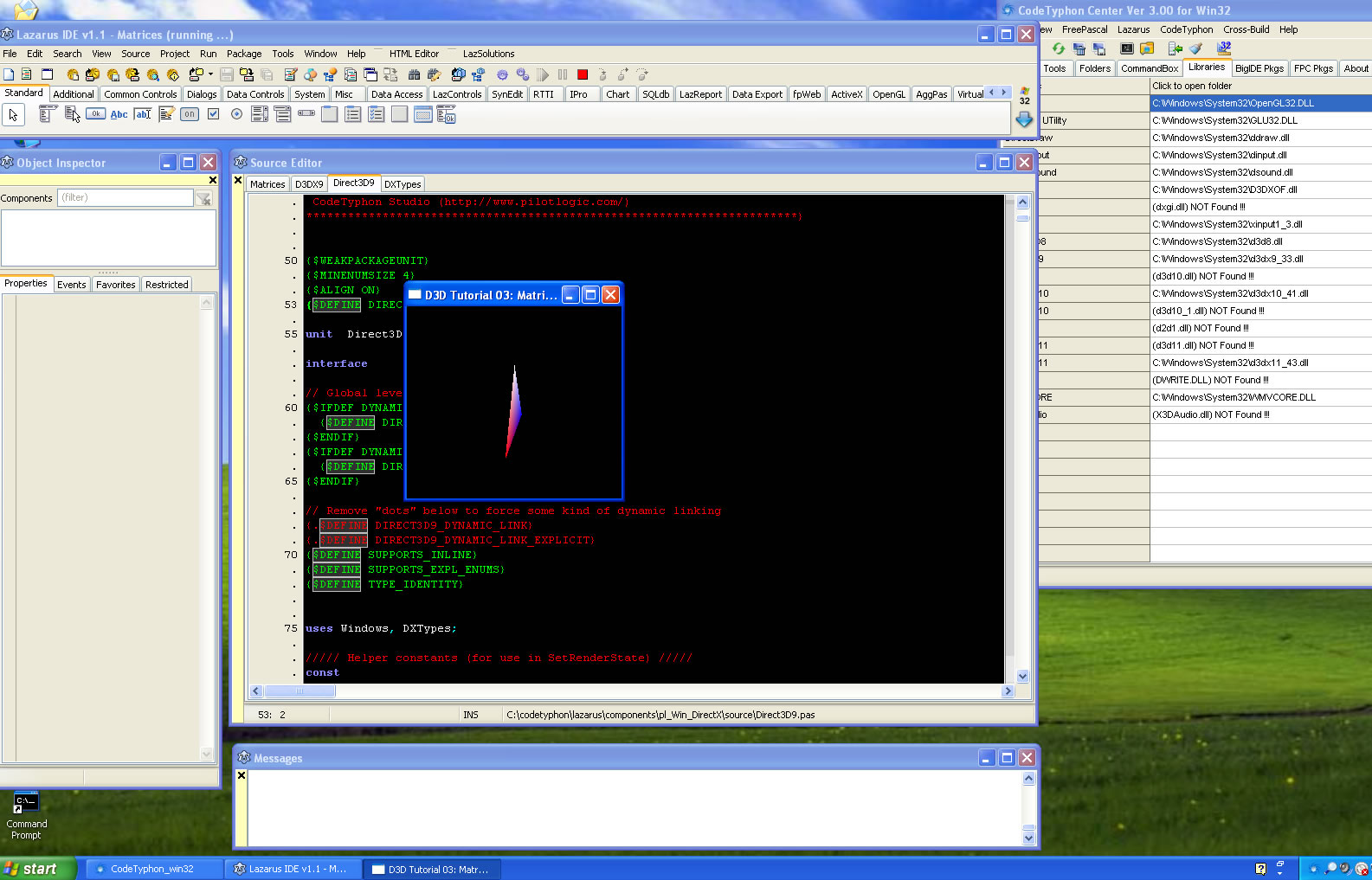This screenshot has height=880, width=1372.
Task: Open the terminal console icon in CodeTyphon Center
Action: click(x=1126, y=49)
